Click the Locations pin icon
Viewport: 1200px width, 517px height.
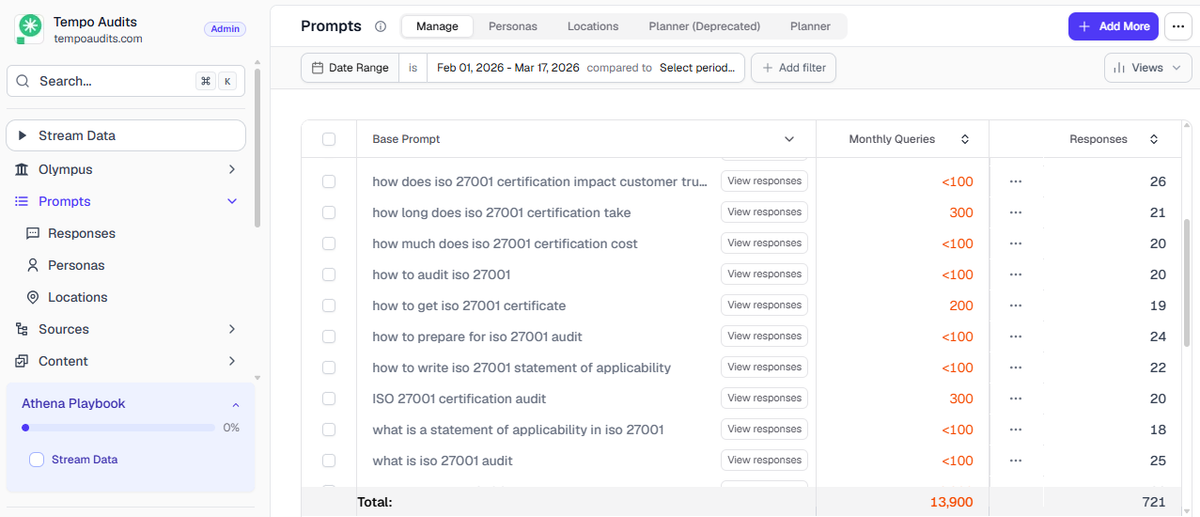coord(33,298)
